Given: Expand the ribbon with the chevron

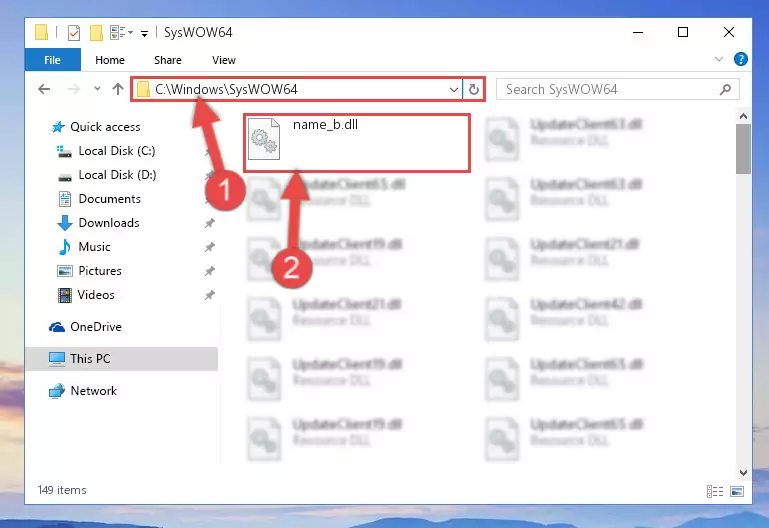Looking at the screenshot, I should (x=718, y=59).
